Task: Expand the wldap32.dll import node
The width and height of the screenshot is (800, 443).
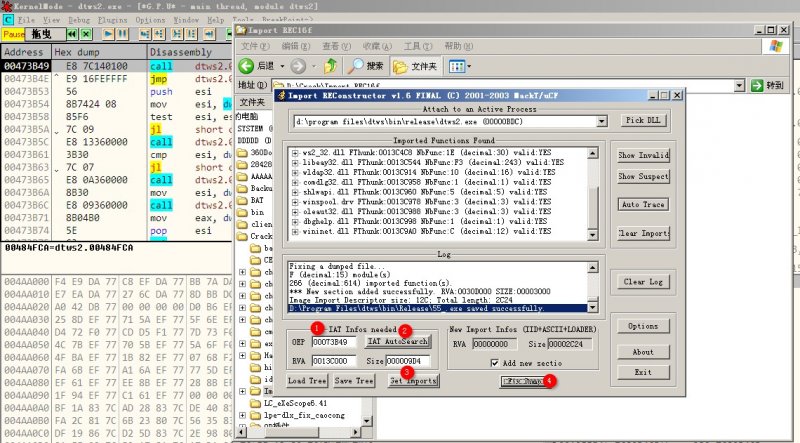Action: tap(295, 172)
